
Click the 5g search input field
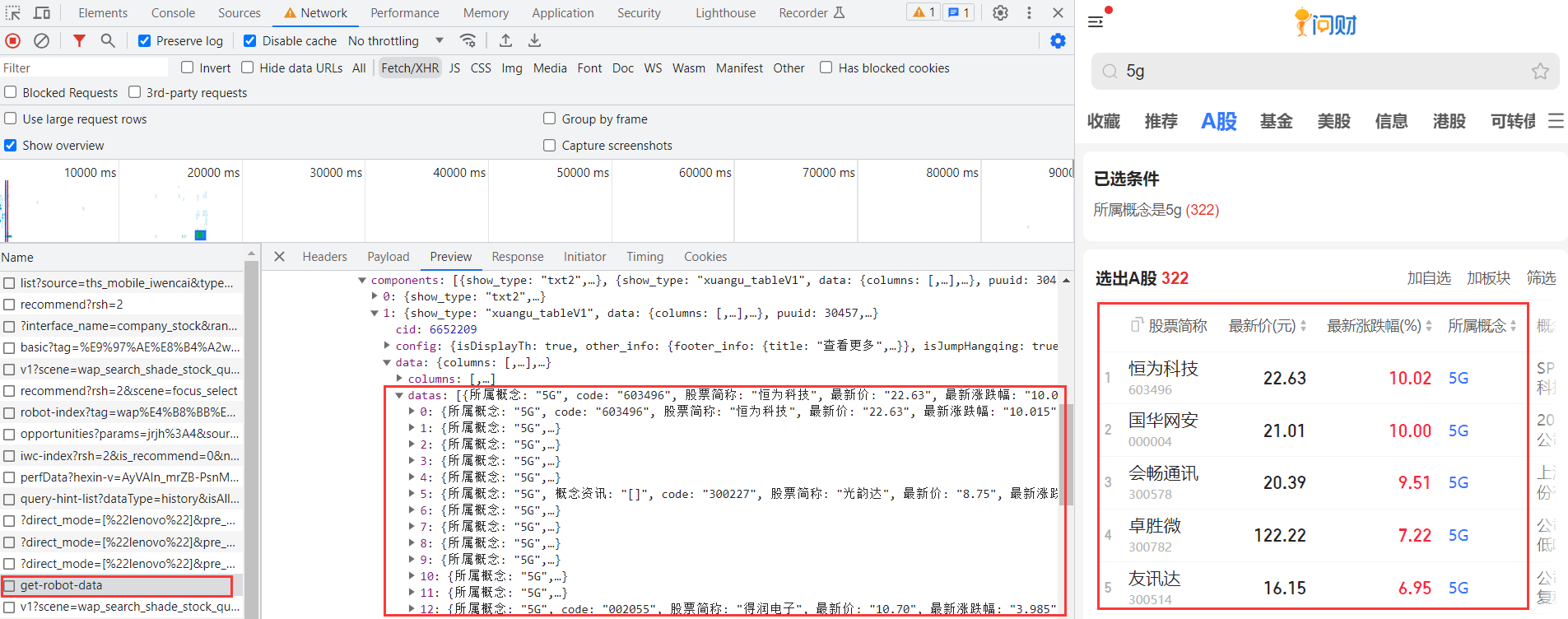pos(1317,72)
